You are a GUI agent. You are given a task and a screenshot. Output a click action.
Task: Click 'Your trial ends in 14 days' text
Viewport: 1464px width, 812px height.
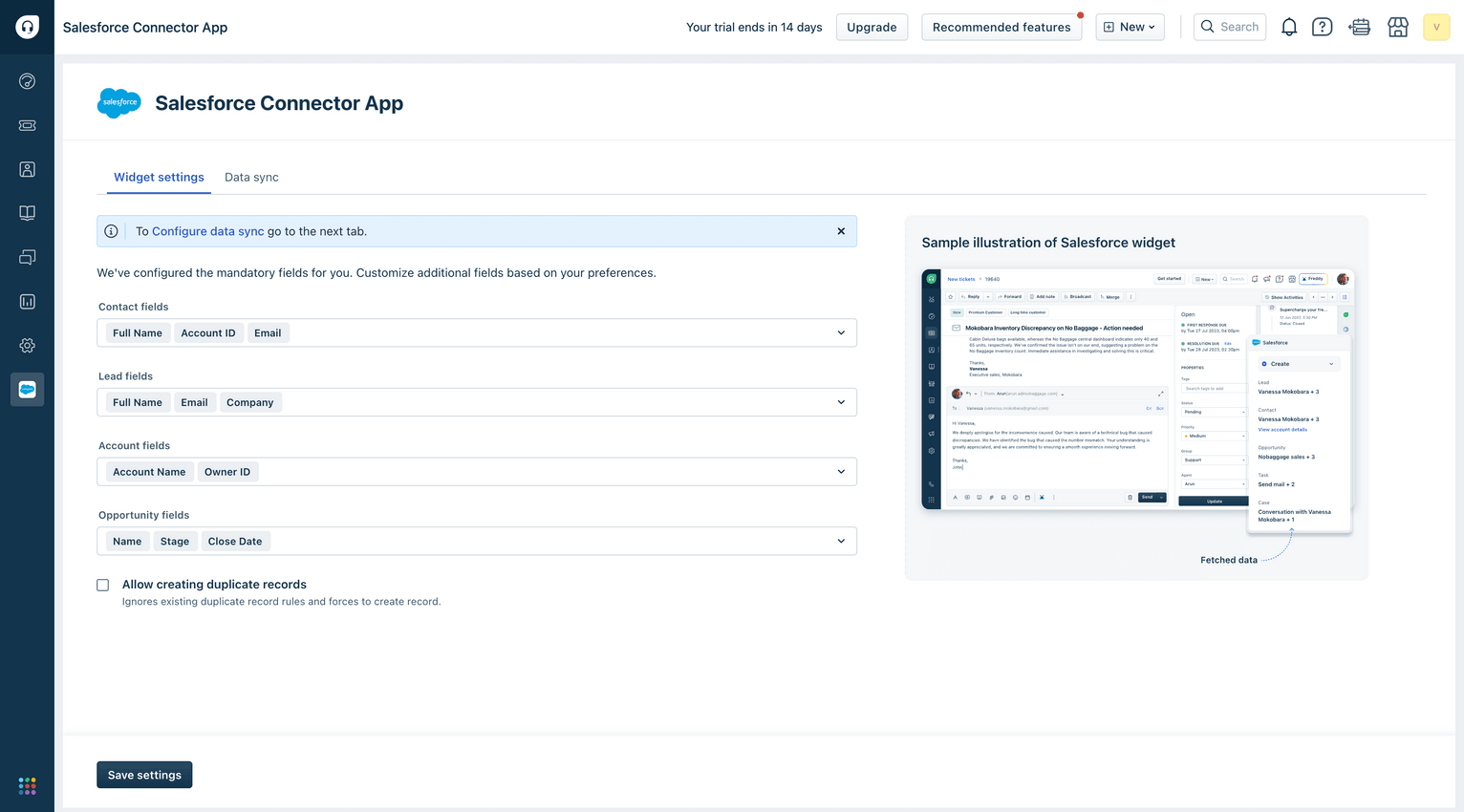pyautogui.click(x=754, y=27)
